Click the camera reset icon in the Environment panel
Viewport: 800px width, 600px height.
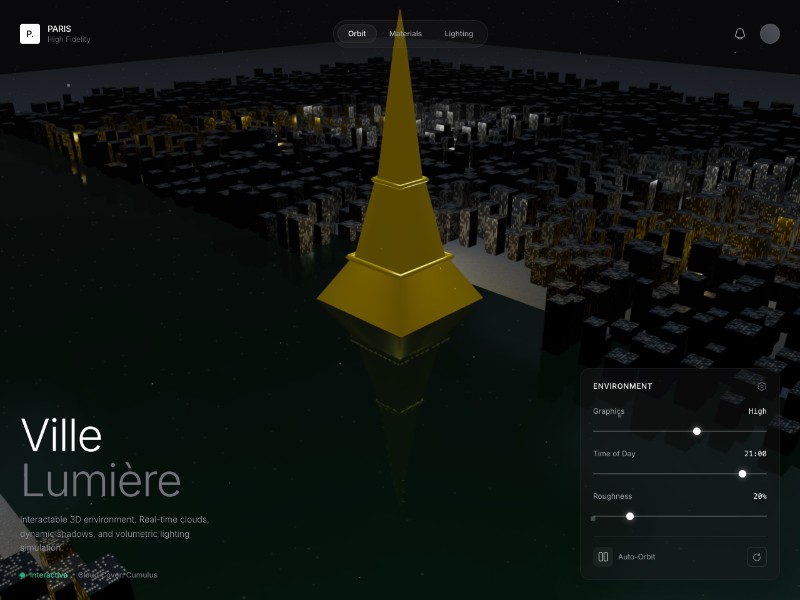tap(758, 557)
